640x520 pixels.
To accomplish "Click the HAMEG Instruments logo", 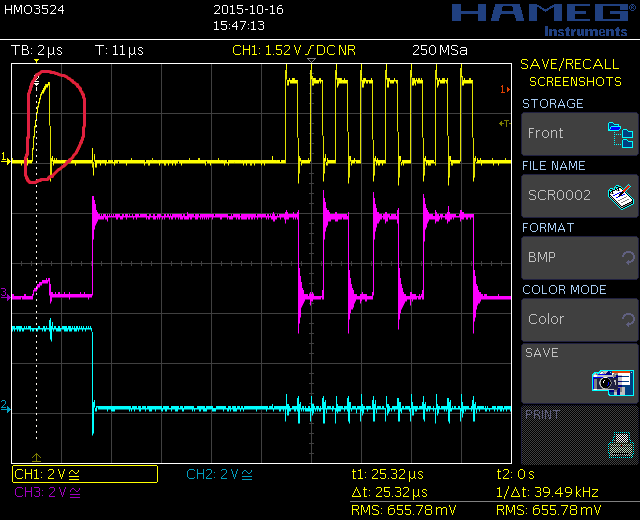I will [544, 20].
